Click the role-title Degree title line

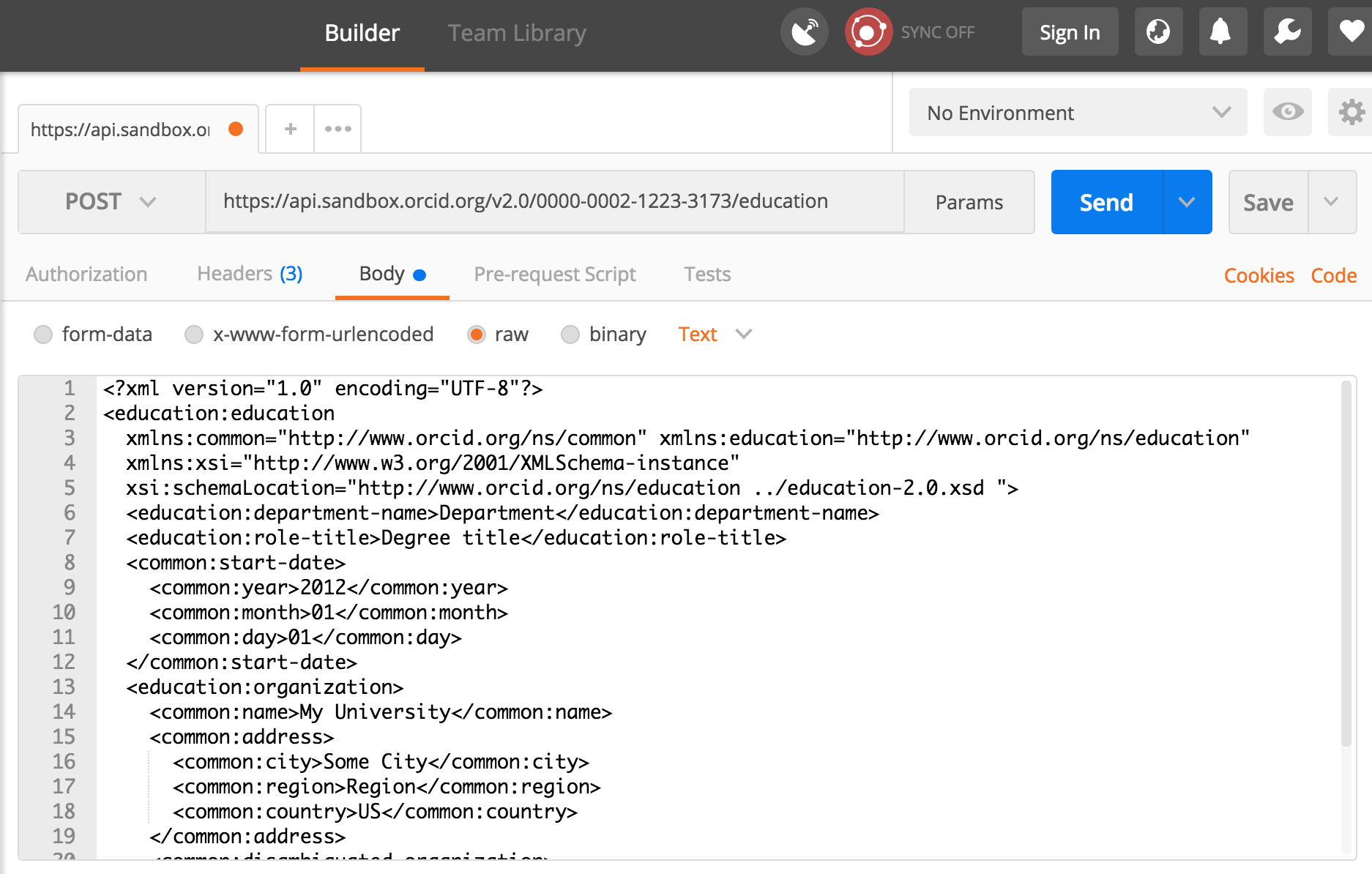tap(456, 537)
